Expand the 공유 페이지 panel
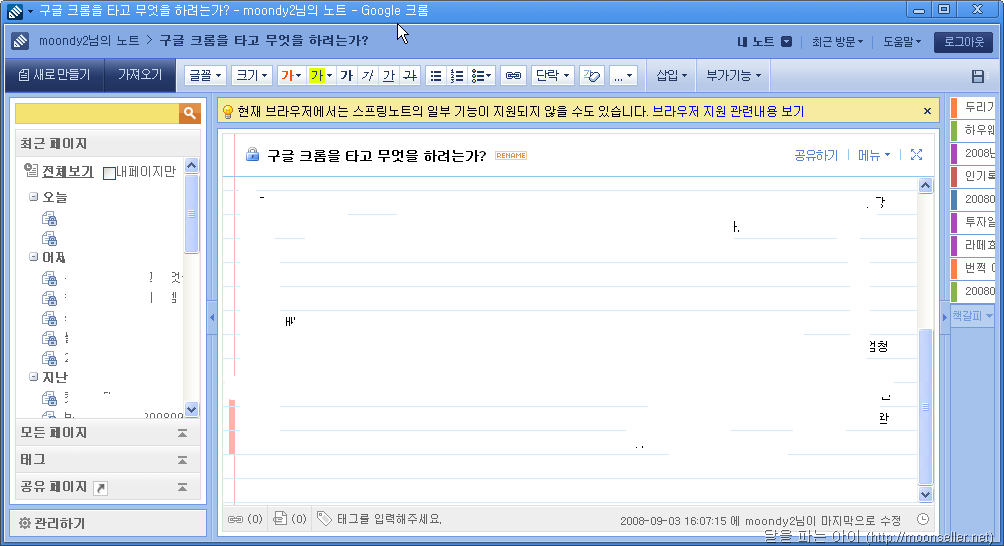Screen dimensions: 1004x546 click(x=182, y=487)
